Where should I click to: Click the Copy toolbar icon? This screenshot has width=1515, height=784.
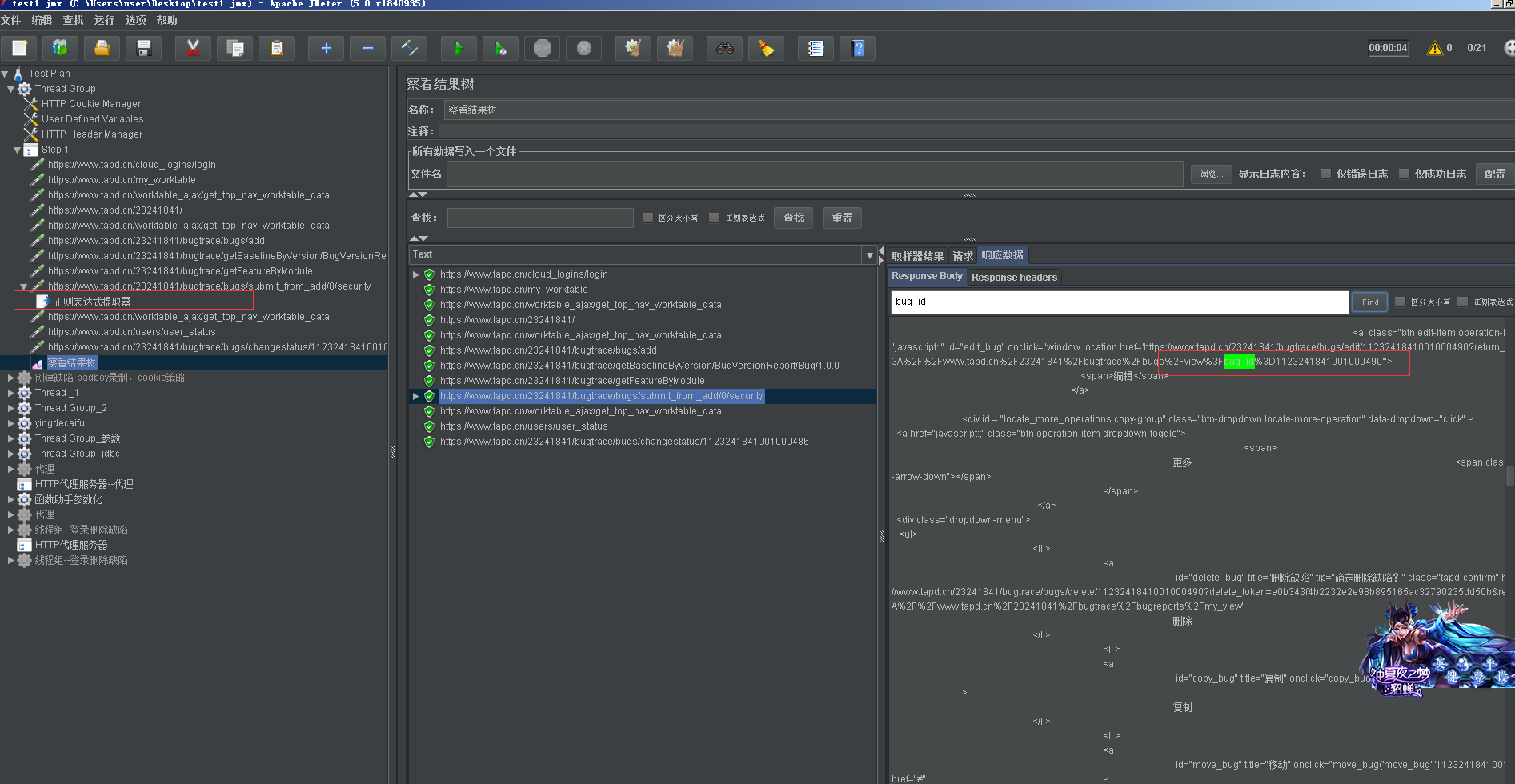click(234, 48)
